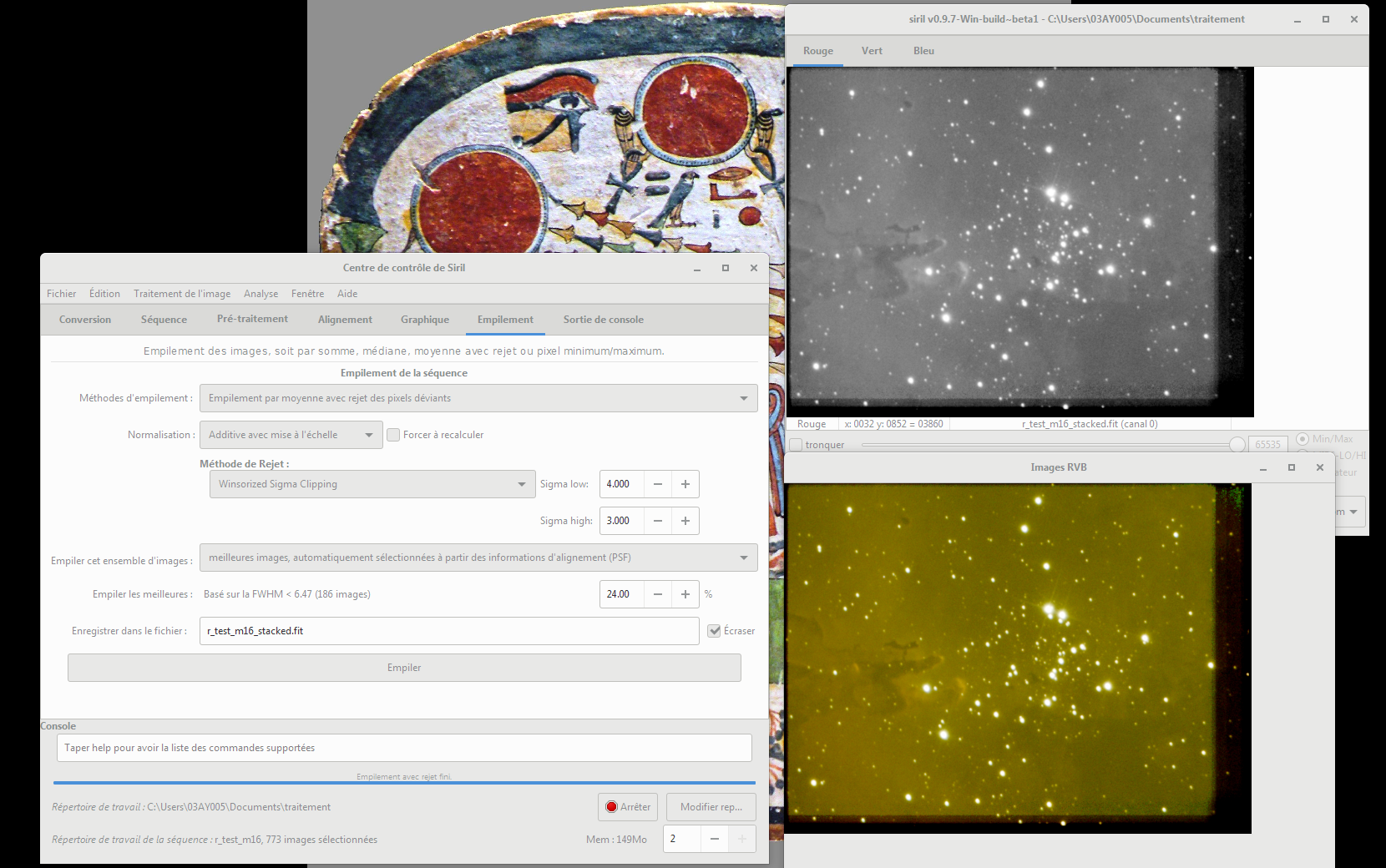Click the text "Basé sur la FWHM < 6.47 (186 images)"

(x=287, y=594)
